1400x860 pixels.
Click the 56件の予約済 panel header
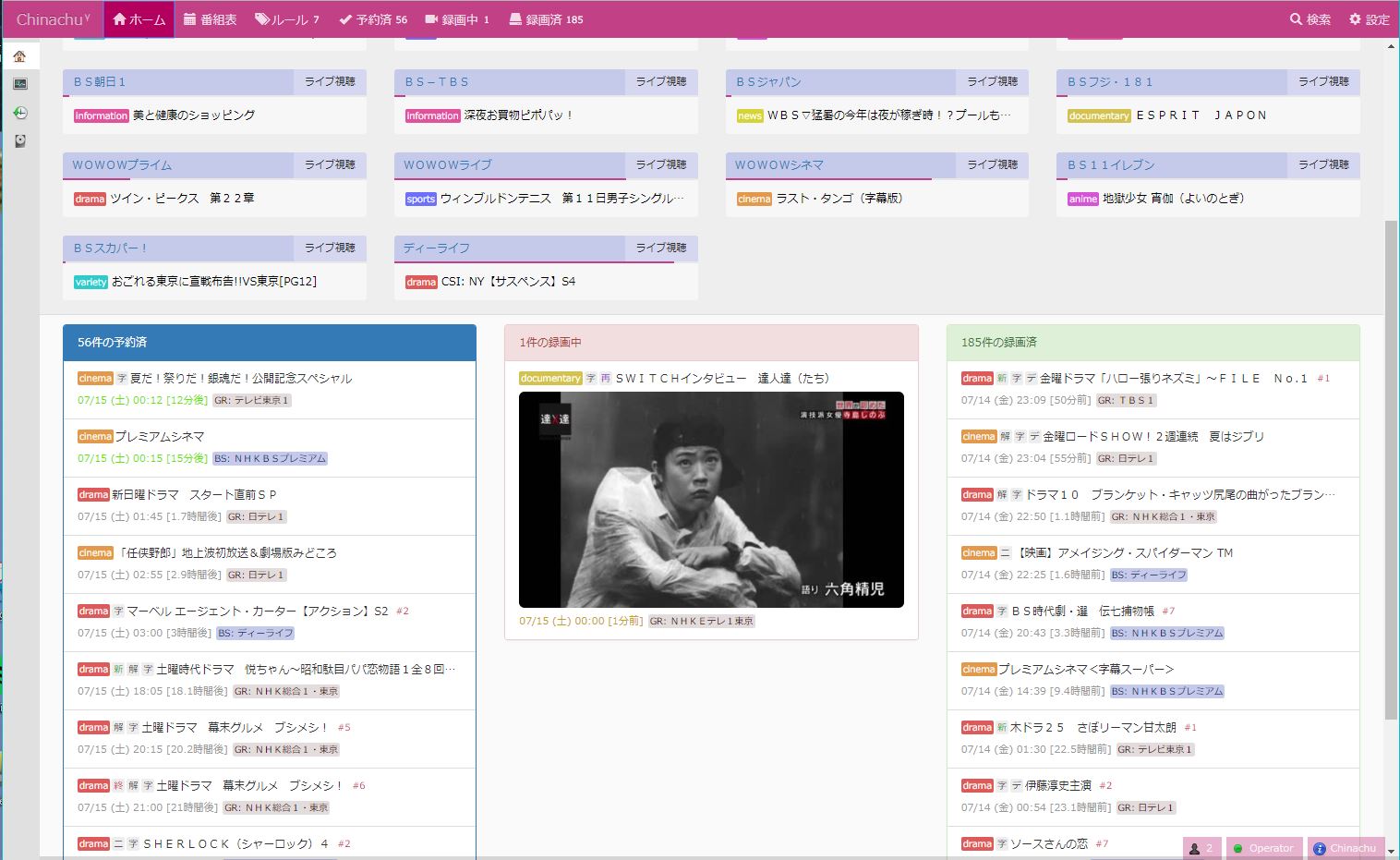click(270, 343)
